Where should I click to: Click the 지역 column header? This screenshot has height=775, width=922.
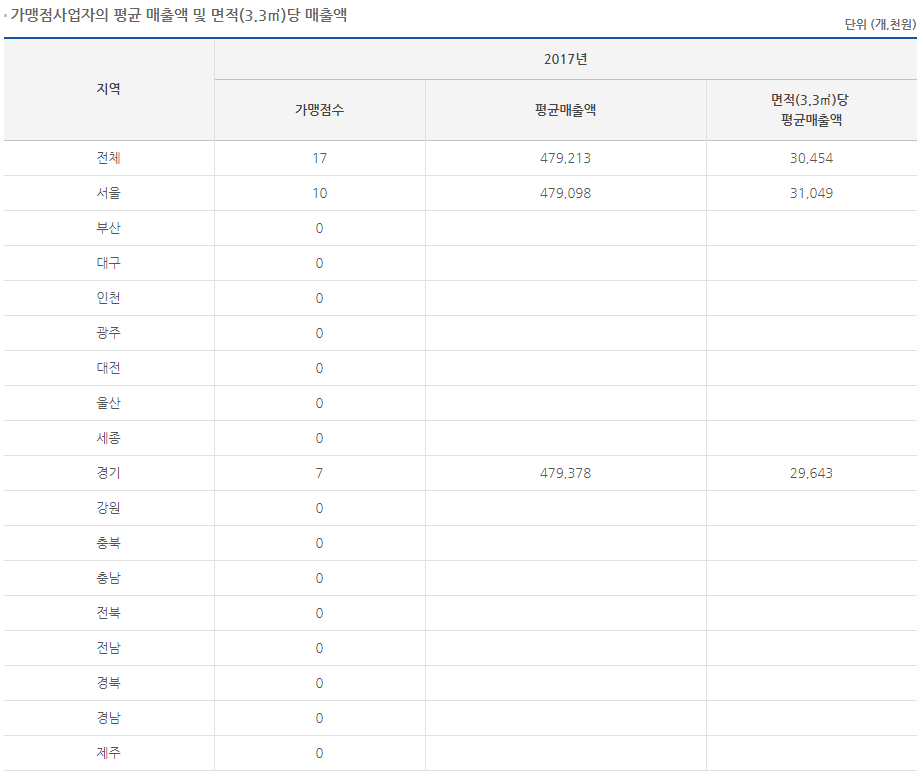108,89
